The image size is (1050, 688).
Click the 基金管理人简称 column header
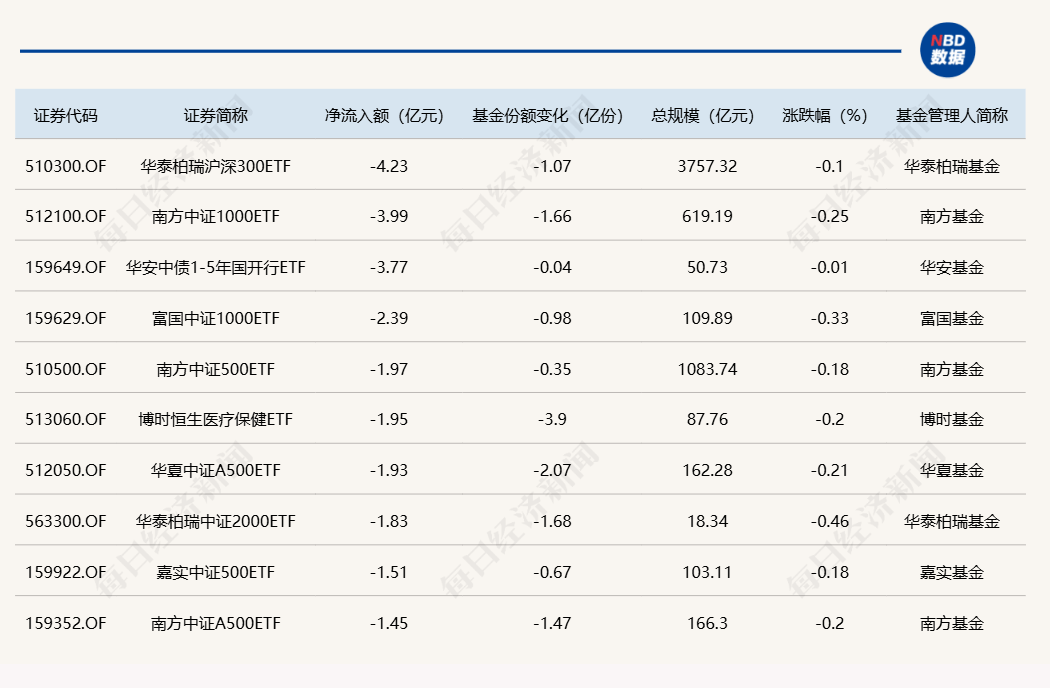point(951,115)
